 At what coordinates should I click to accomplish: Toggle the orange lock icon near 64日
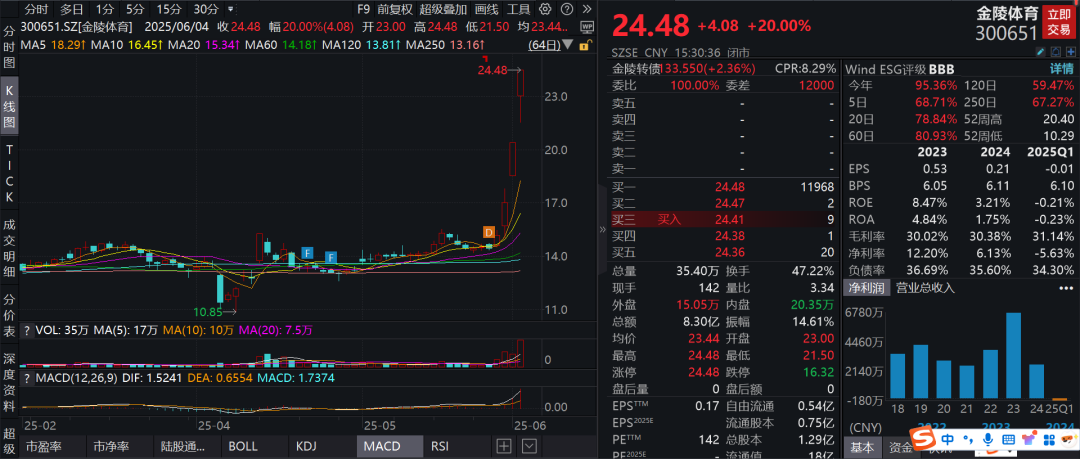[x=584, y=45]
